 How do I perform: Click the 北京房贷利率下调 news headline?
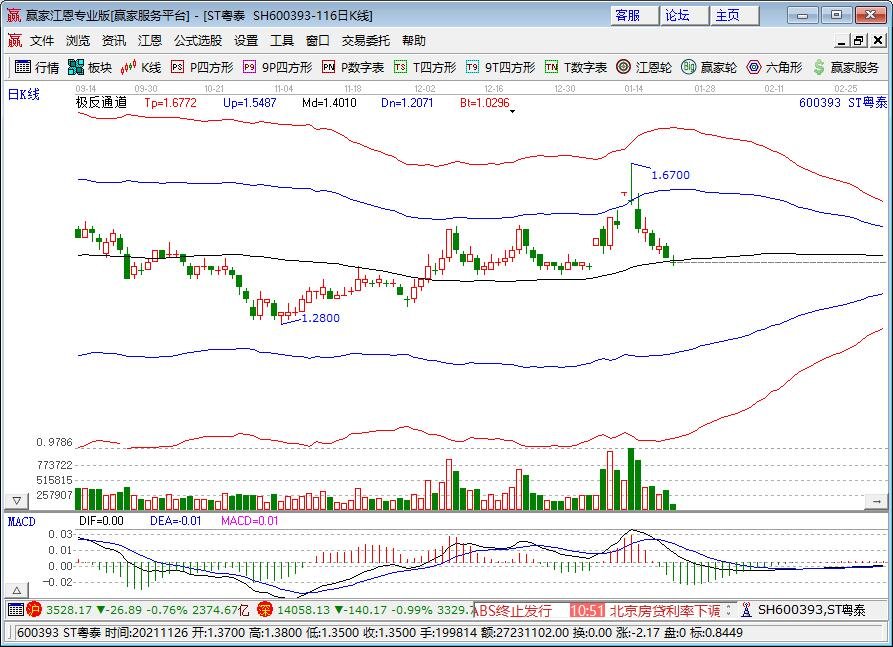(665, 611)
